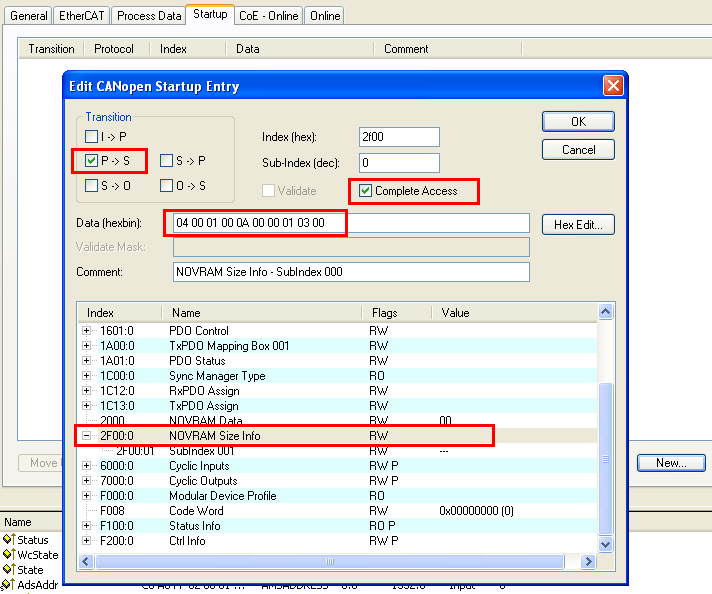Screen dimensions: 712x594
Task: Click the disabled Validate checkbox
Action: point(268,191)
